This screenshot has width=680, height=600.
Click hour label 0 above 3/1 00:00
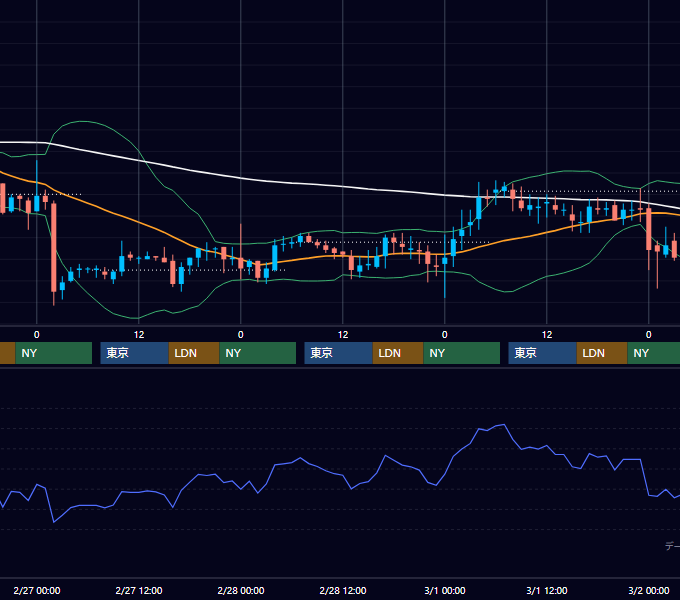coord(445,335)
